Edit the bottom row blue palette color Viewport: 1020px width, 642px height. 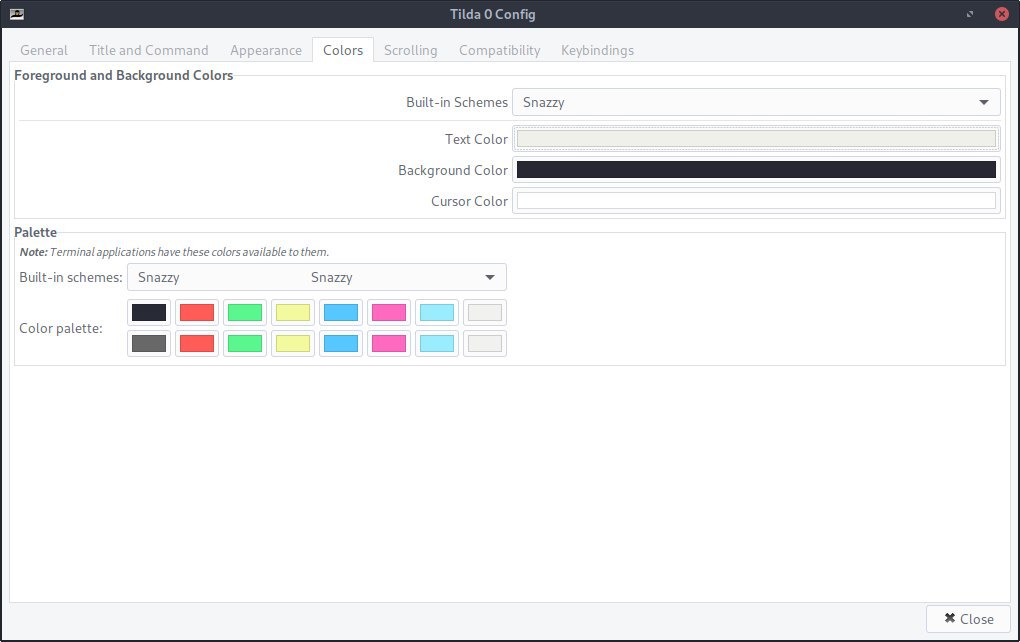341,343
